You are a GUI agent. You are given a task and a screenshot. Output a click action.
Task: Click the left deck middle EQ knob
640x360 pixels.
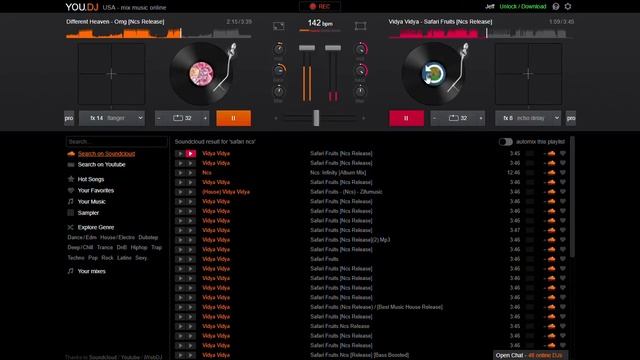point(278,70)
